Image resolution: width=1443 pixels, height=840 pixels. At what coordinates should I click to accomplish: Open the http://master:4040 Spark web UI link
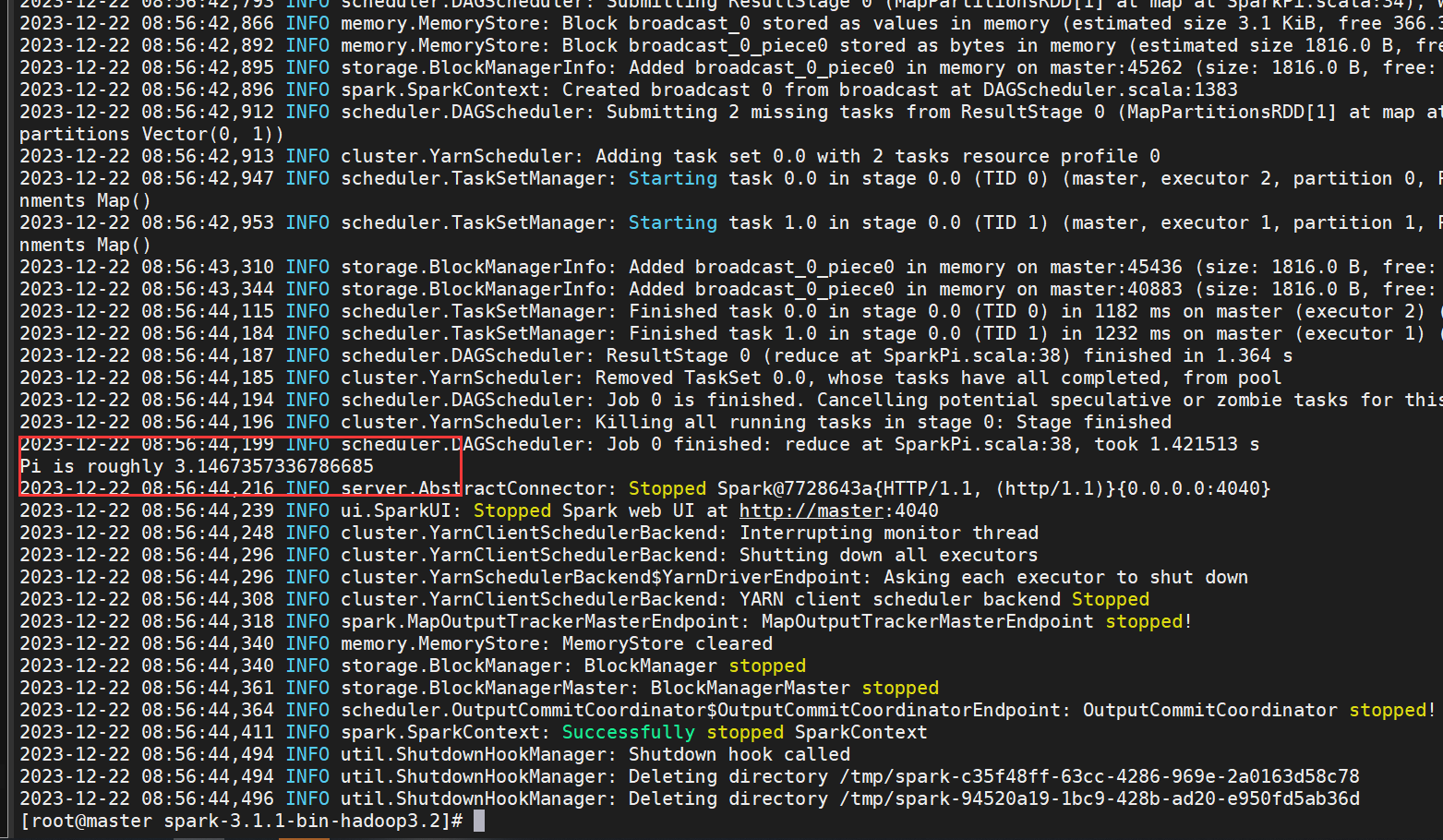(838, 510)
